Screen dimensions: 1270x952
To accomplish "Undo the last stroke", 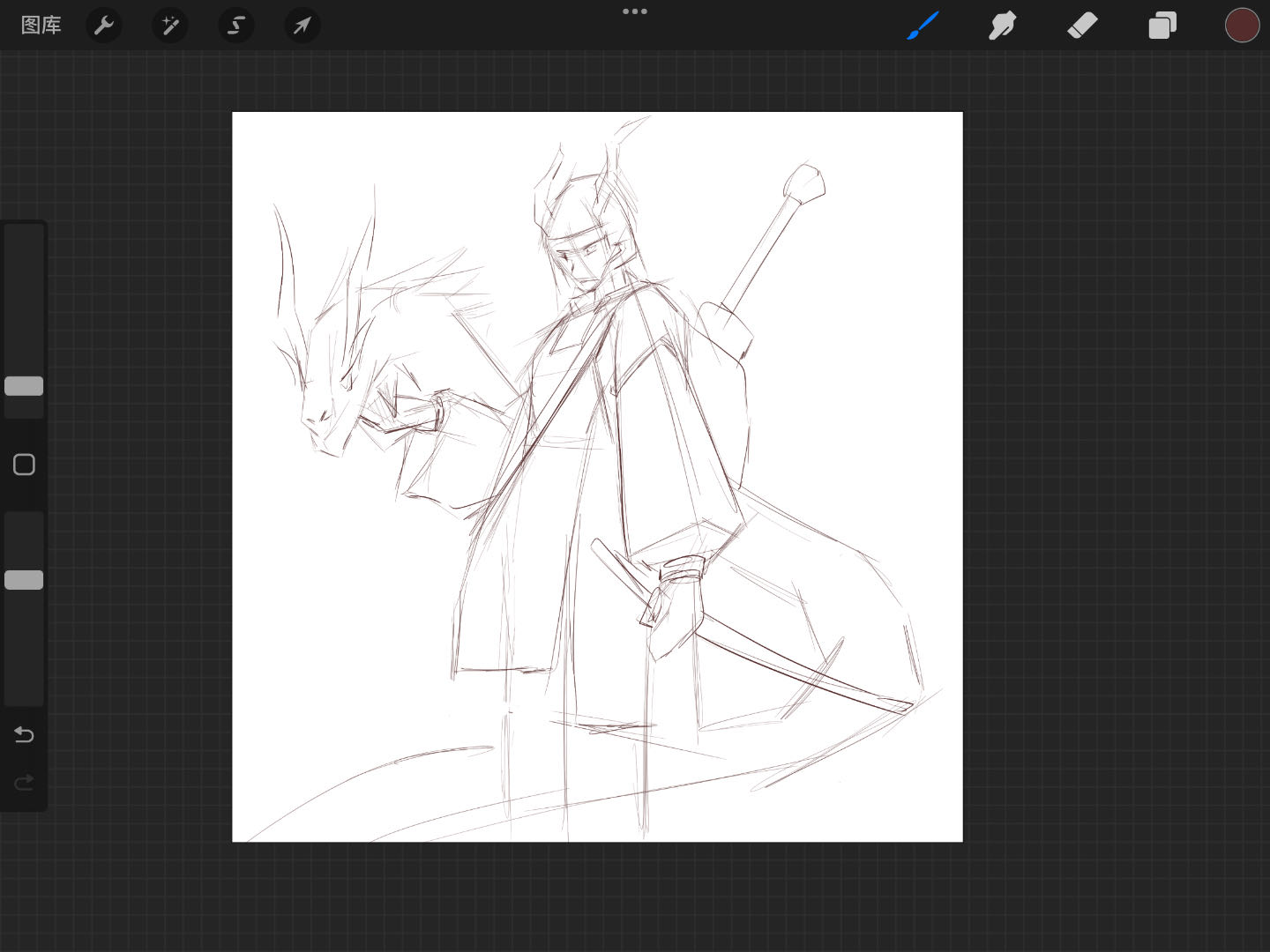I will coord(24,734).
